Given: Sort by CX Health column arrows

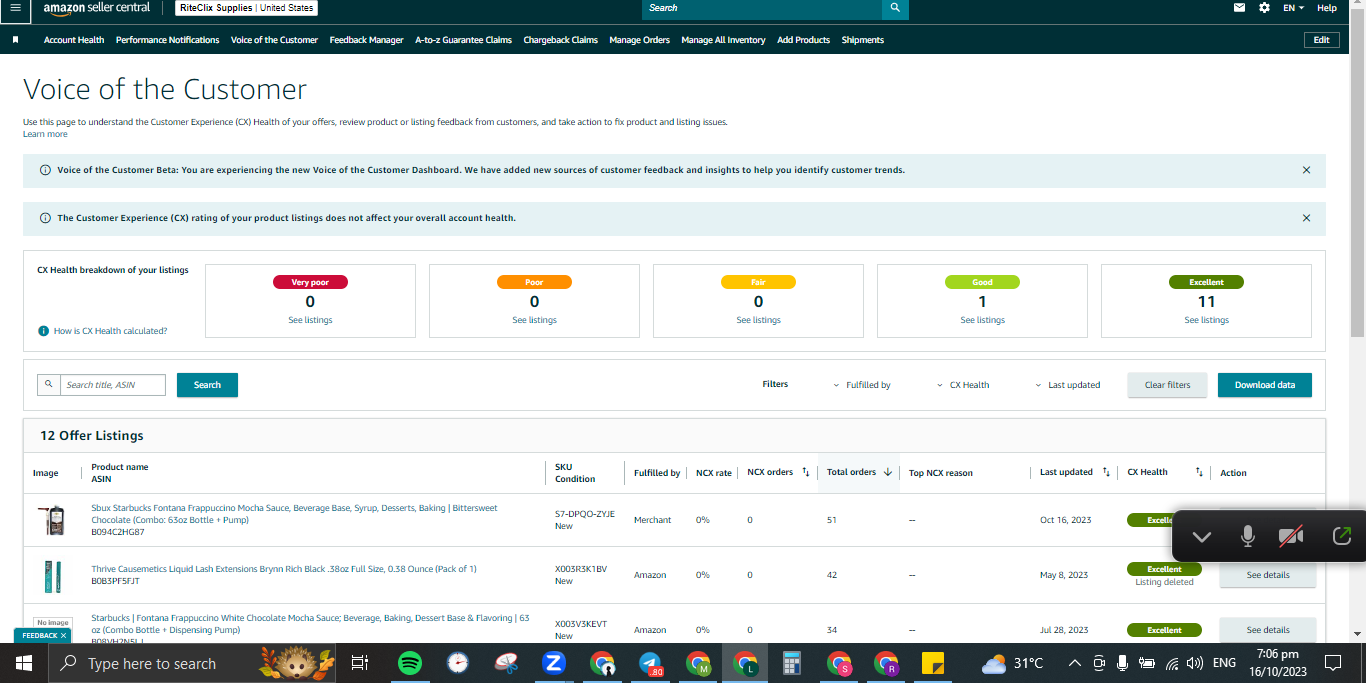Looking at the screenshot, I should [x=1199, y=472].
